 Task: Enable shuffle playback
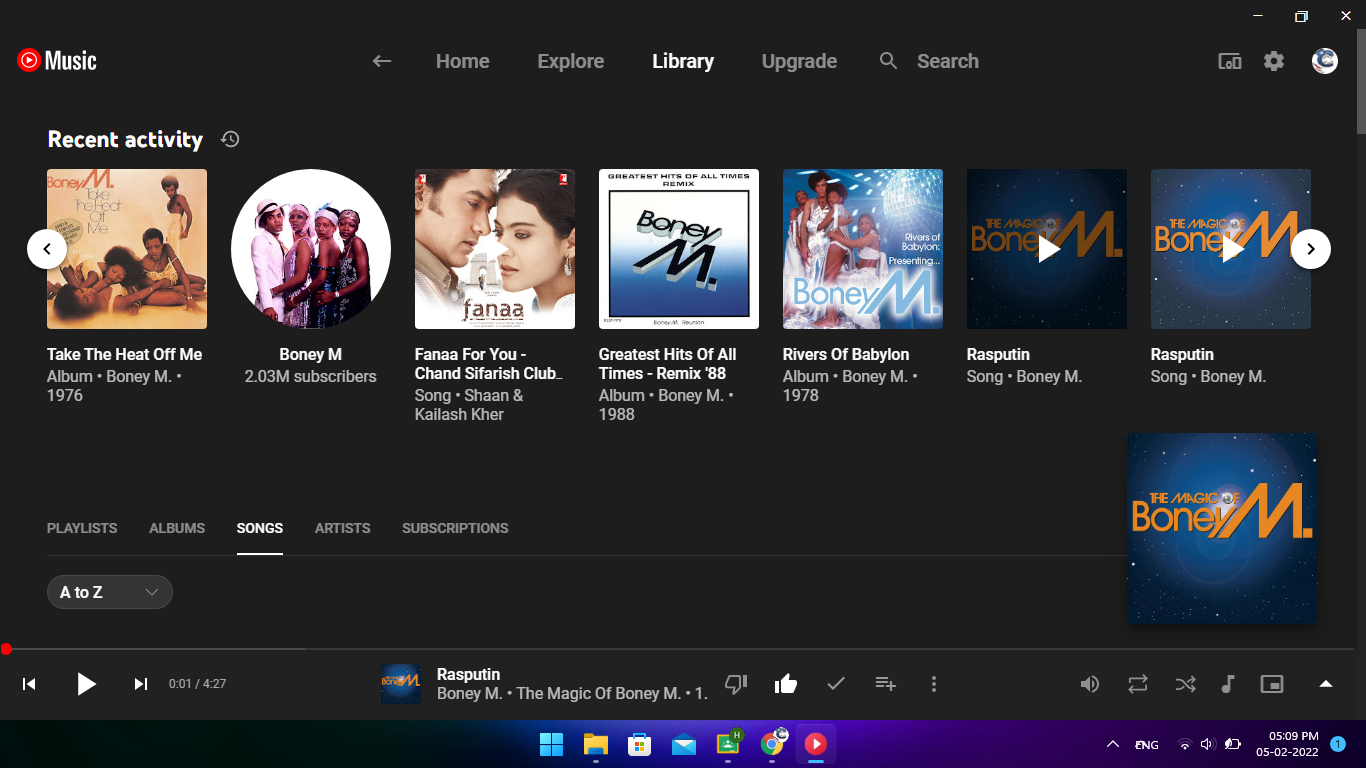coord(1185,683)
